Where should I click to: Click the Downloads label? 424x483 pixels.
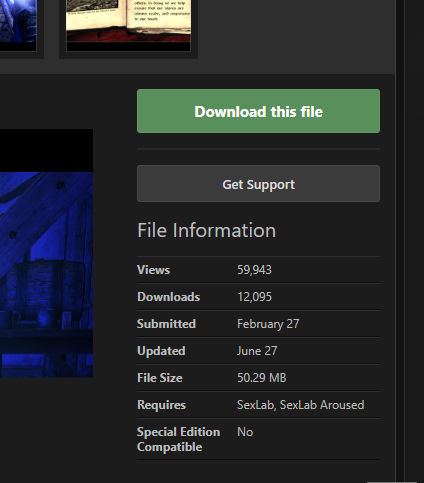pos(168,297)
